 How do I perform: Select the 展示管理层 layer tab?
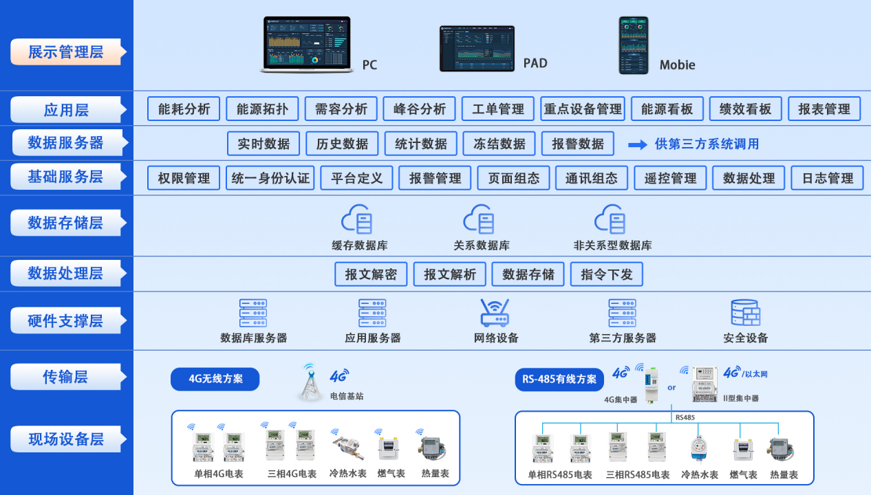pos(66,52)
